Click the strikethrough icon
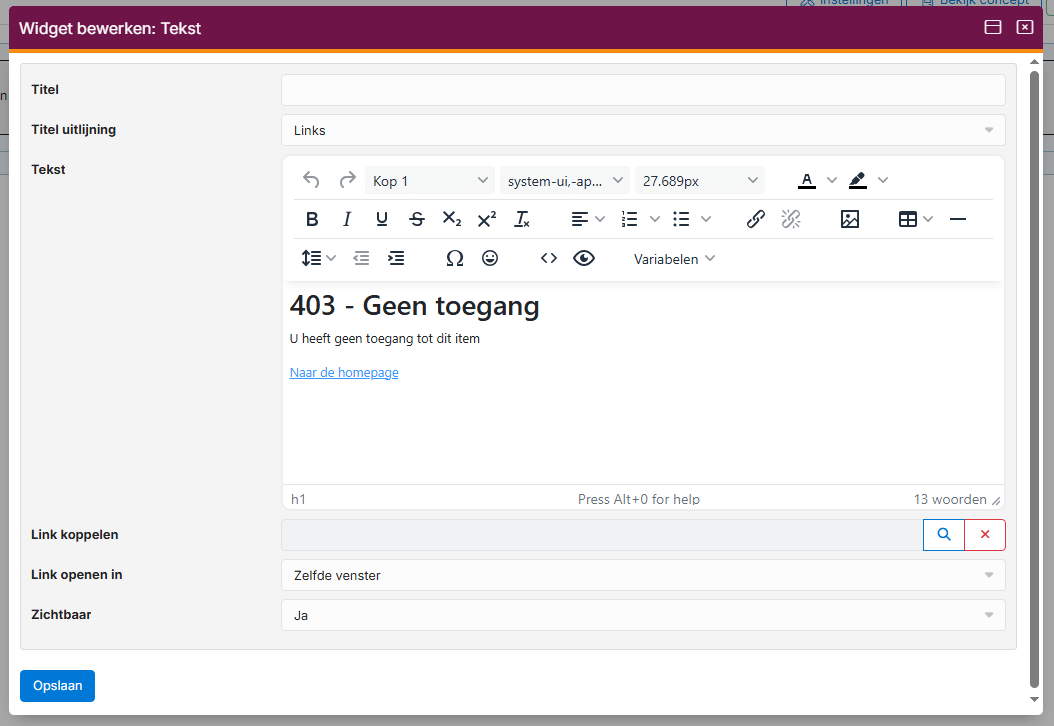 click(x=417, y=219)
